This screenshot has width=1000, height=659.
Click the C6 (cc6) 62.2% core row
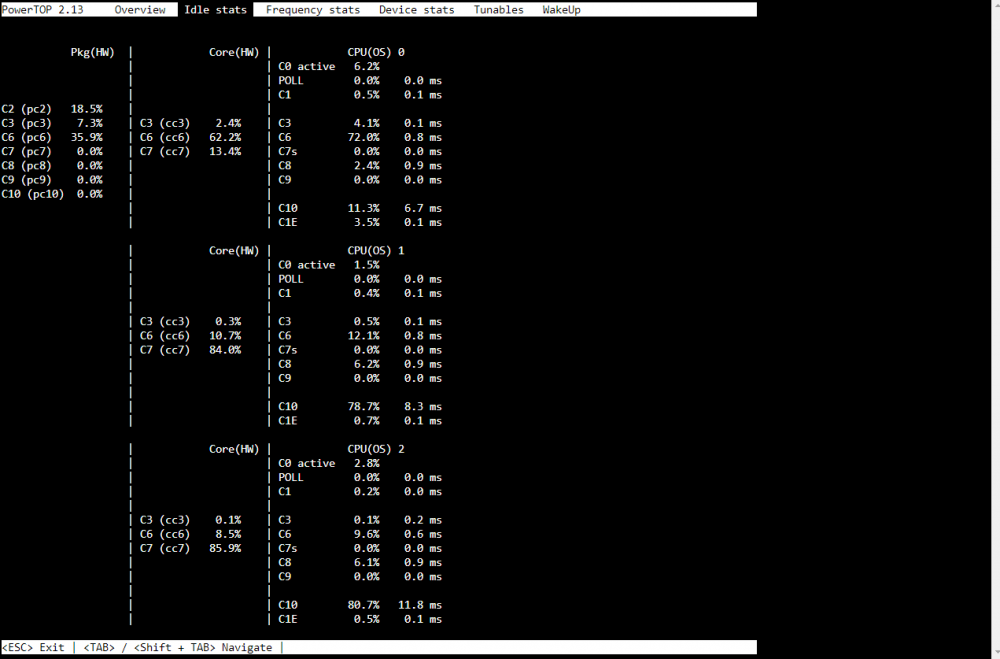(x=190, y=137)
